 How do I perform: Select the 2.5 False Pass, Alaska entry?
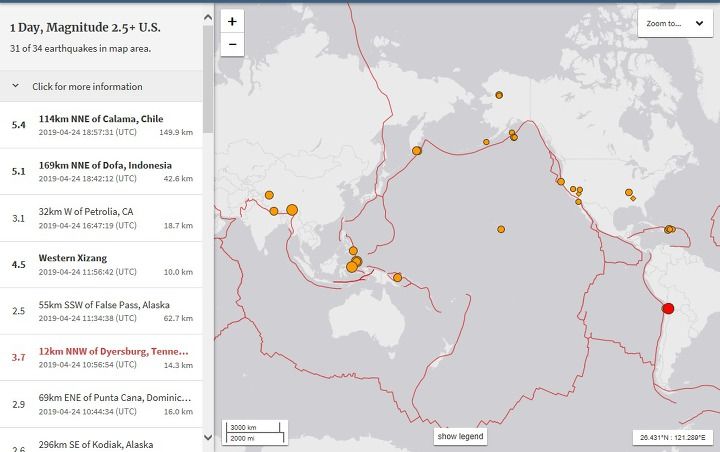pos(101,311)
